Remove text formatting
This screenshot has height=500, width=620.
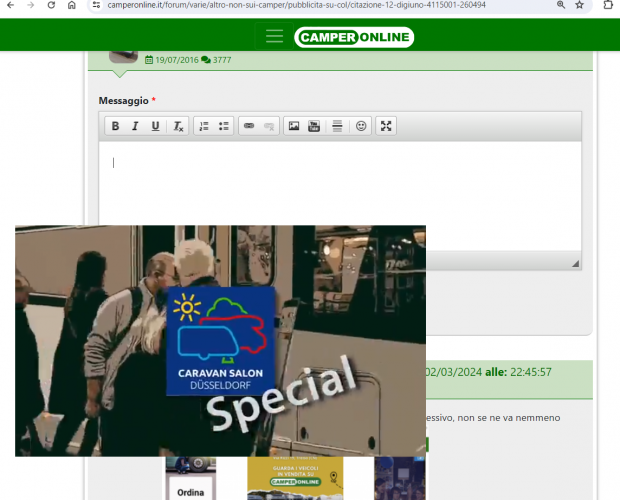(178, 126)
